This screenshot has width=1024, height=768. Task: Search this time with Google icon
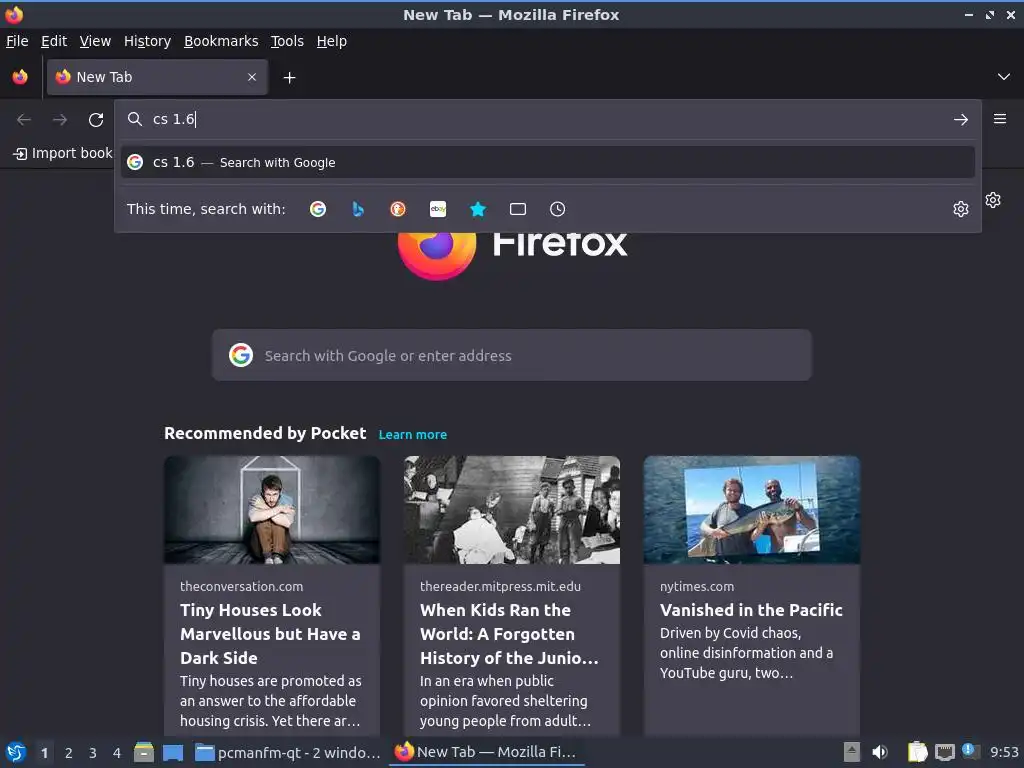coord(318,209)
